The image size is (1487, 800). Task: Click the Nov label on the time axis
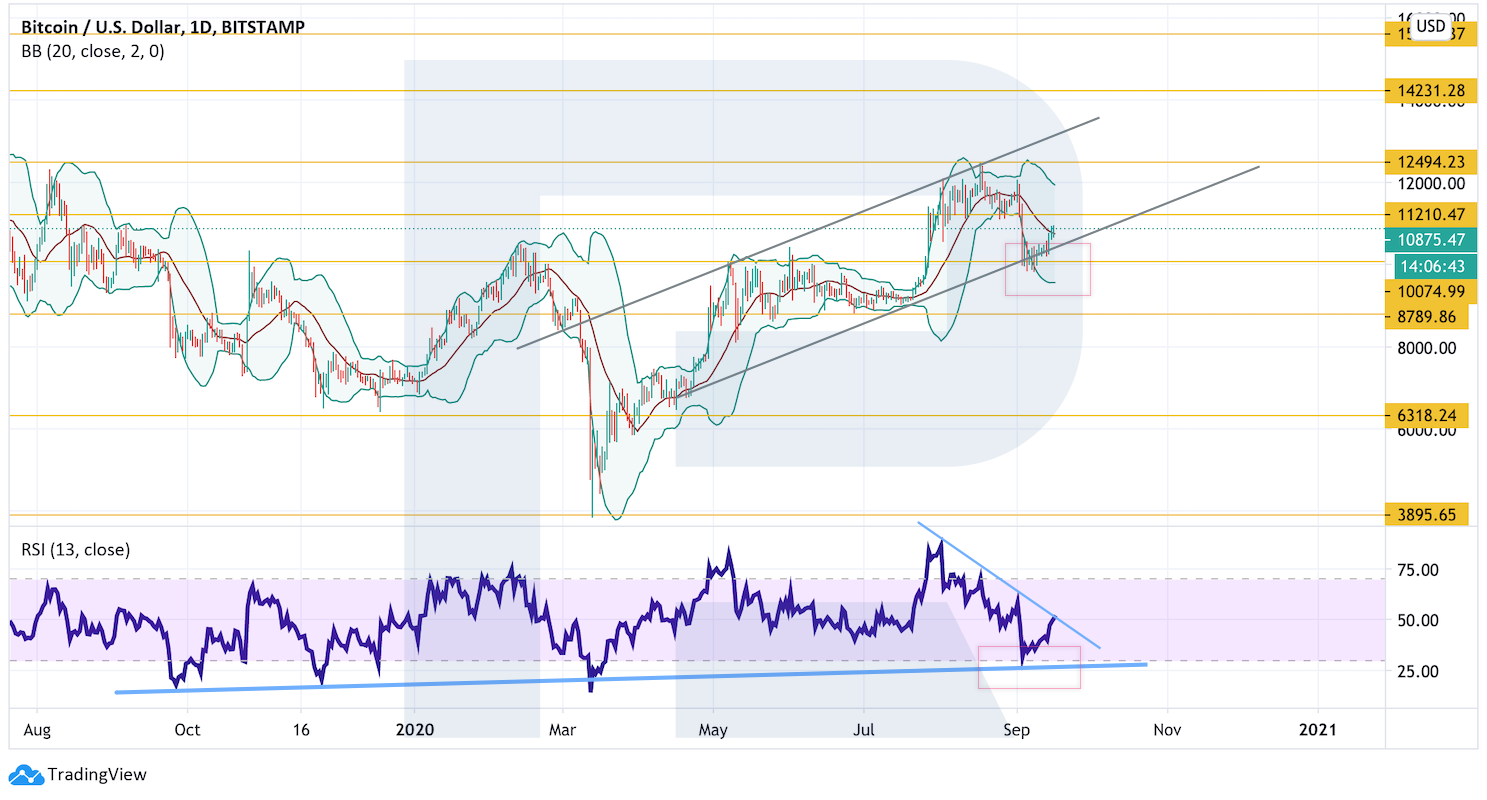tap(1167, 730)
